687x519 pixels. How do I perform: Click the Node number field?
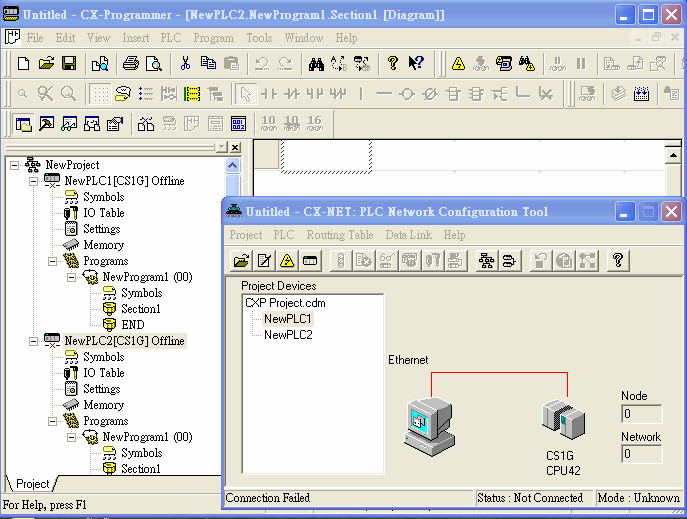641,414
